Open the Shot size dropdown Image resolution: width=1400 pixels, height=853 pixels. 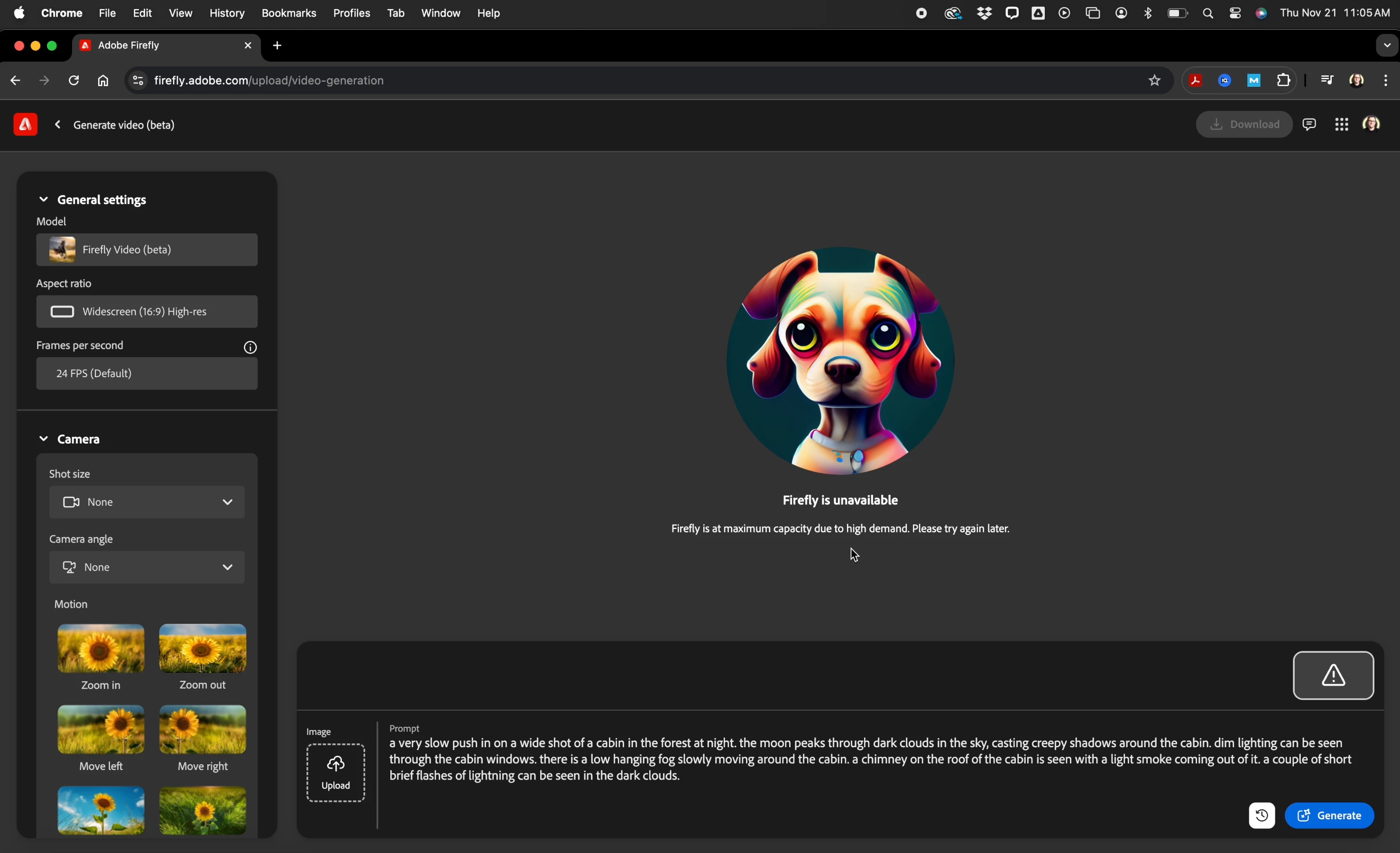(147, 502)
